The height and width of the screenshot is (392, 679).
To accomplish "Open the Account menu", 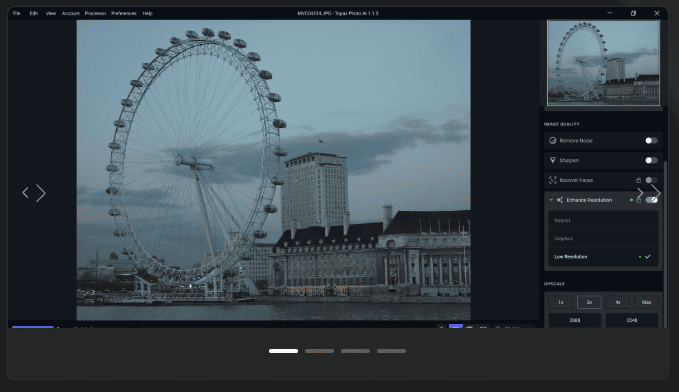I will coord(71,13).
